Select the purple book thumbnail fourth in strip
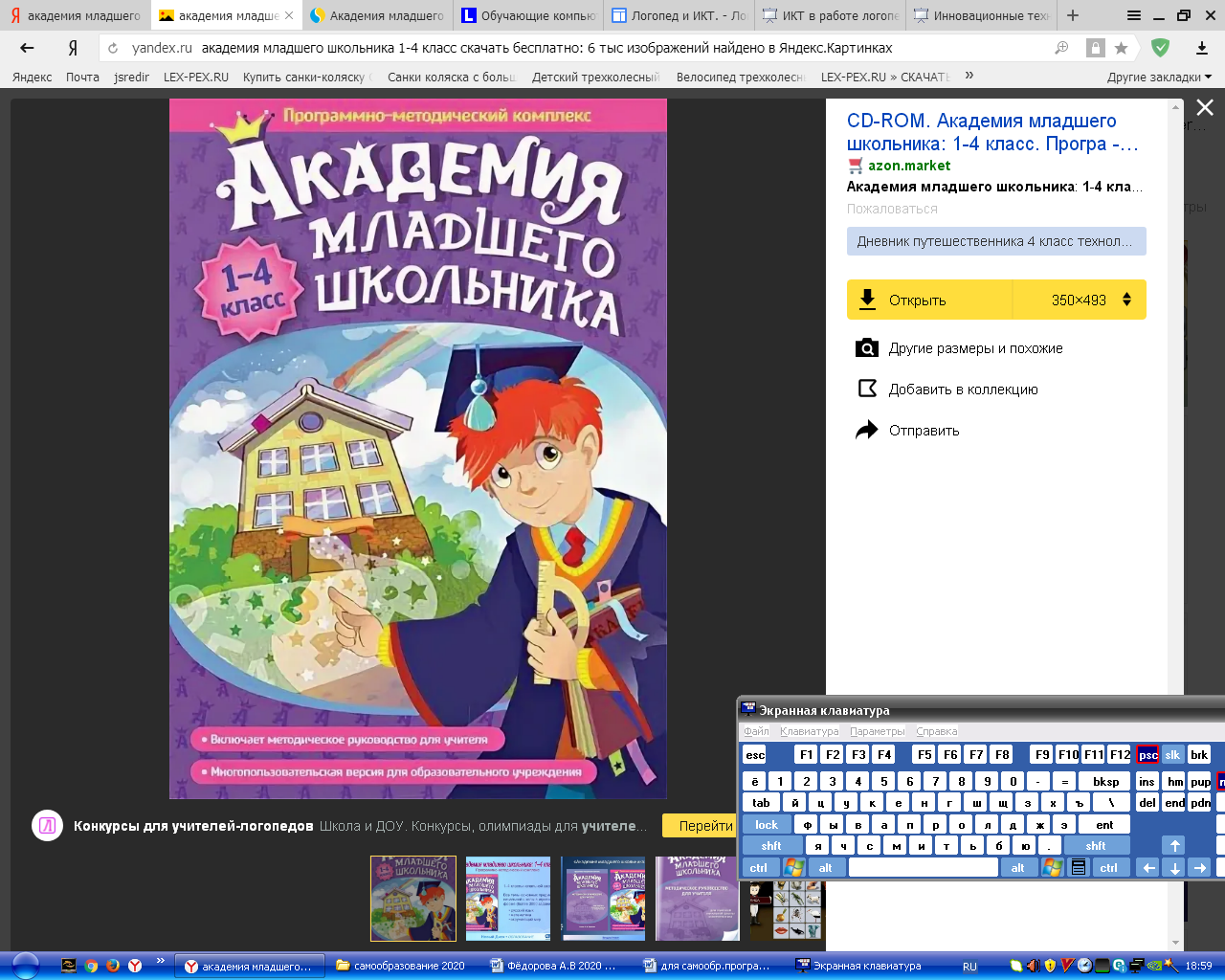 point(698,899)
